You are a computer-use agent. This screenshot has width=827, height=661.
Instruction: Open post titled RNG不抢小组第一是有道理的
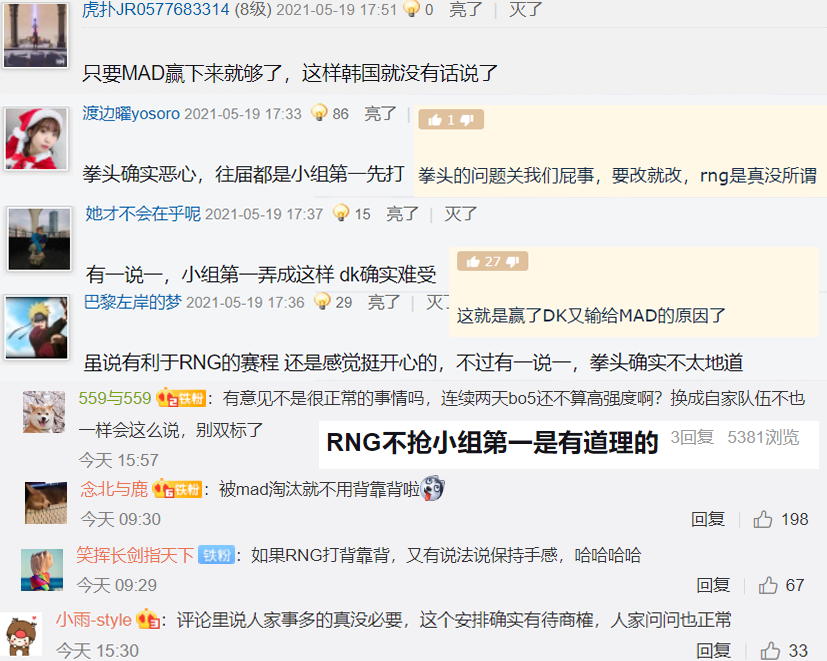pyautogui.click(x=492, y=442)
